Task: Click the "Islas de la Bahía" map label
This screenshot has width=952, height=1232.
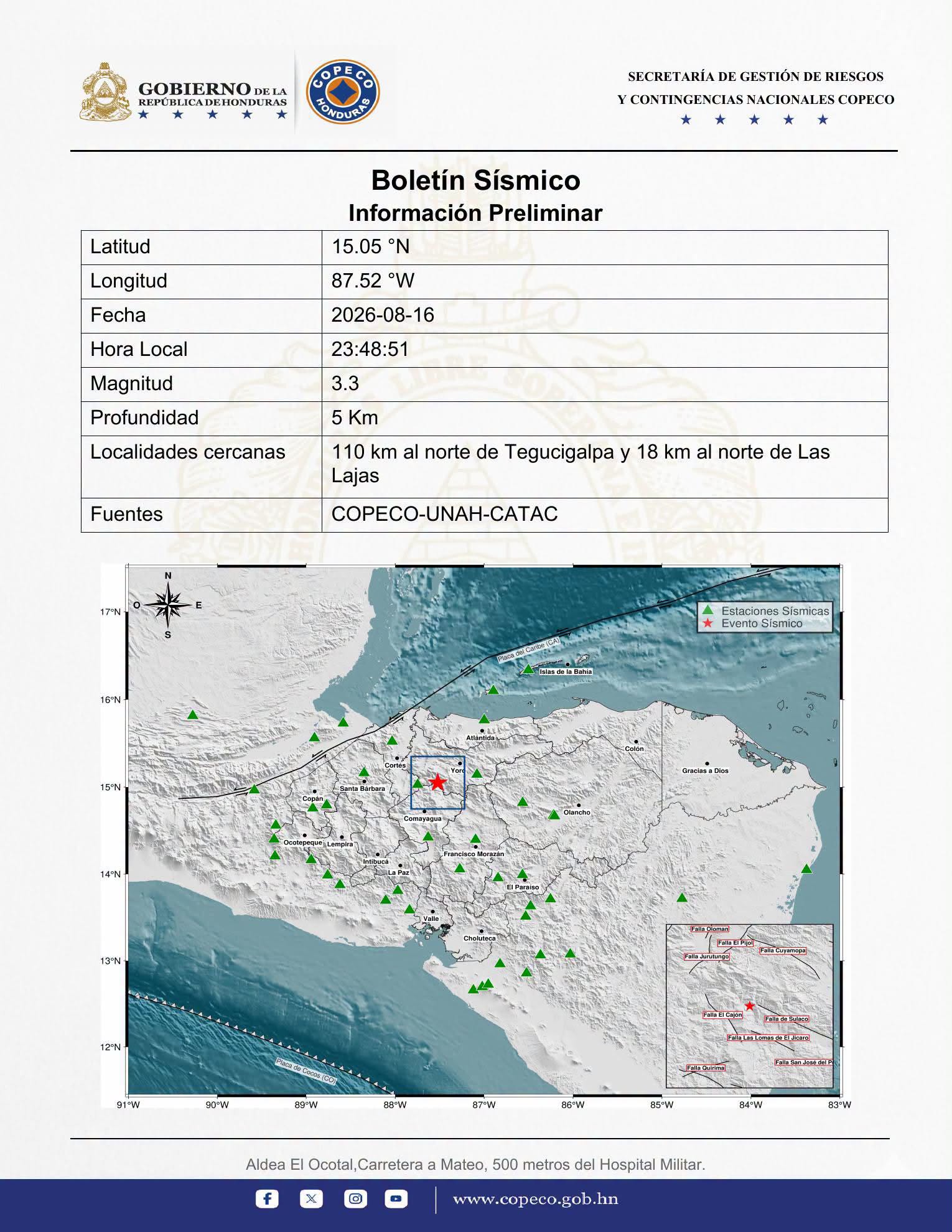Action: (x=566, y=672)
